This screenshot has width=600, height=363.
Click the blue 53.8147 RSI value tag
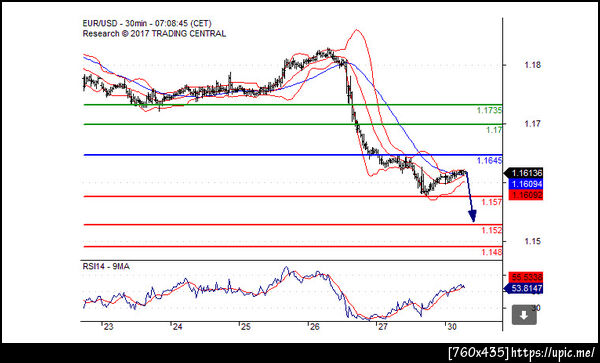(524, 288)
